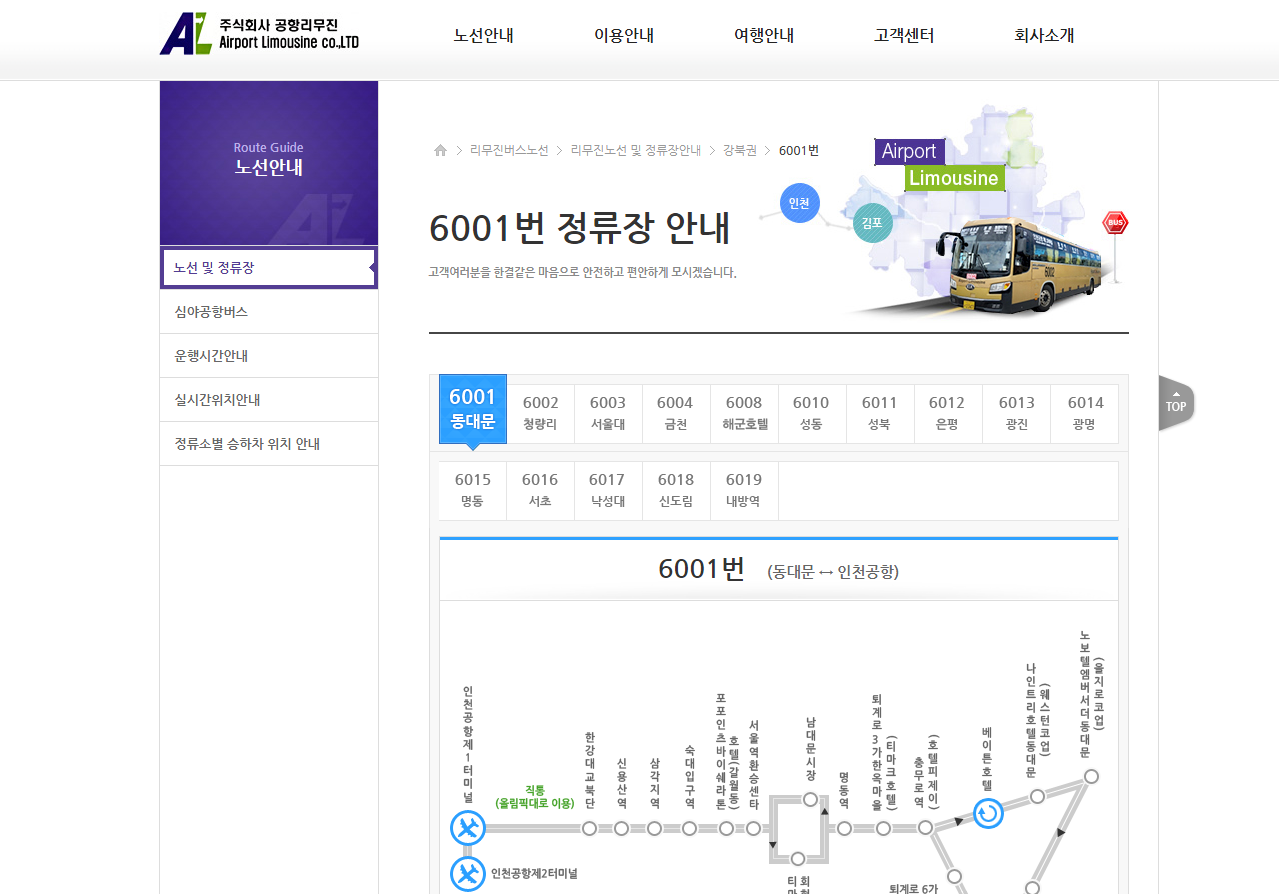
Task: Click the red BUS stop sign icon
Action: point(1115,222)
